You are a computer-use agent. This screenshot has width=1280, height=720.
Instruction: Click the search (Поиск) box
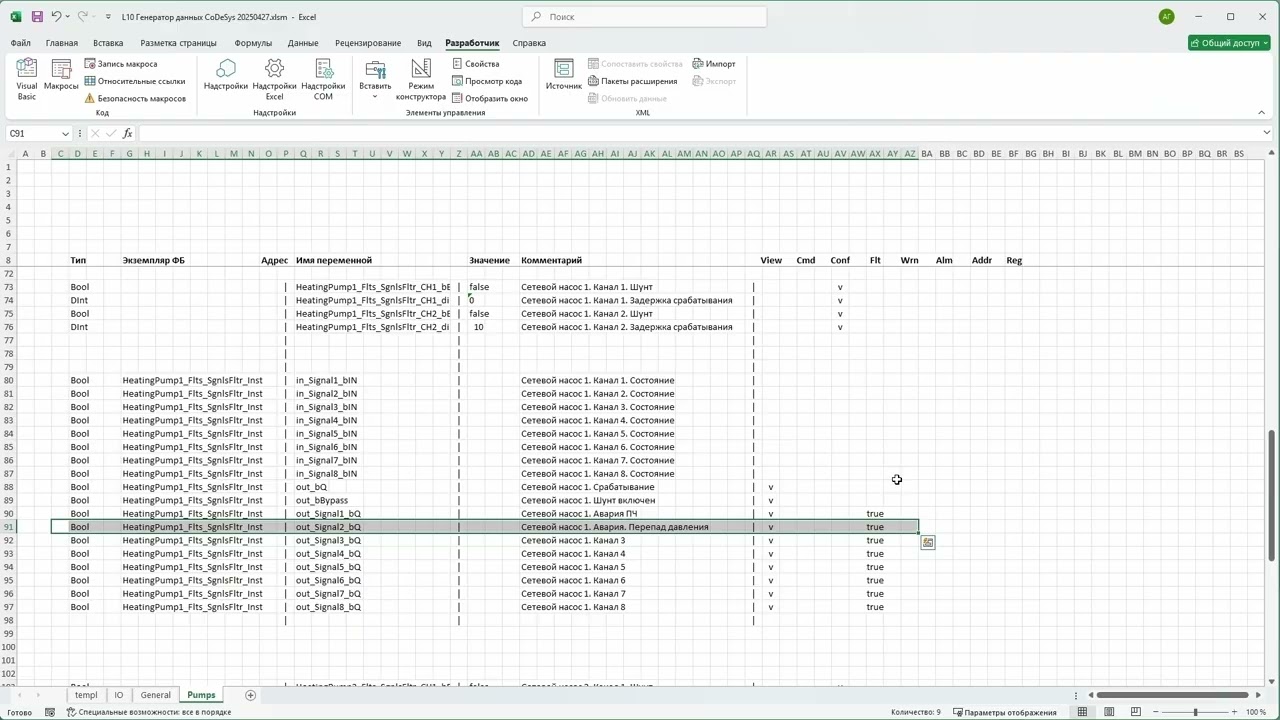pyautogui.click(x=644, y=17)
